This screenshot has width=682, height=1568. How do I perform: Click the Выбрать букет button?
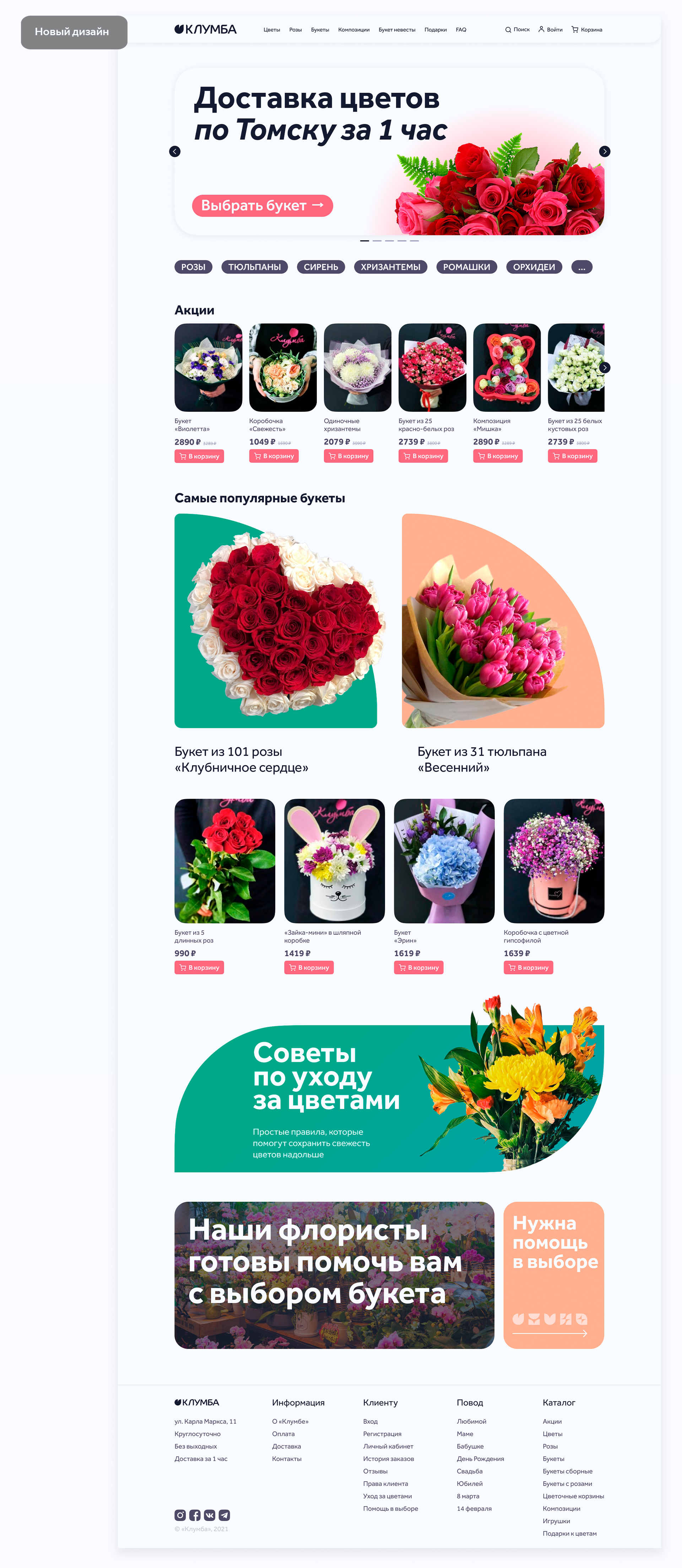262,206
